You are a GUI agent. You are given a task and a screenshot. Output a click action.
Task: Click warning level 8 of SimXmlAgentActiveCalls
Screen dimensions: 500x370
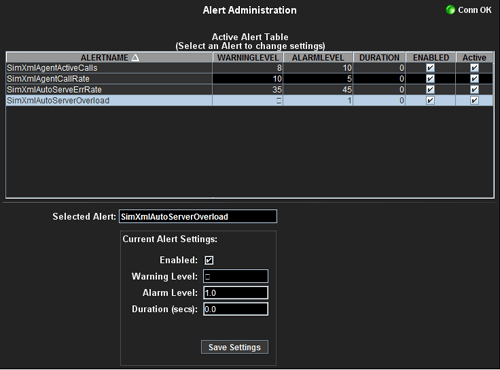279,68
